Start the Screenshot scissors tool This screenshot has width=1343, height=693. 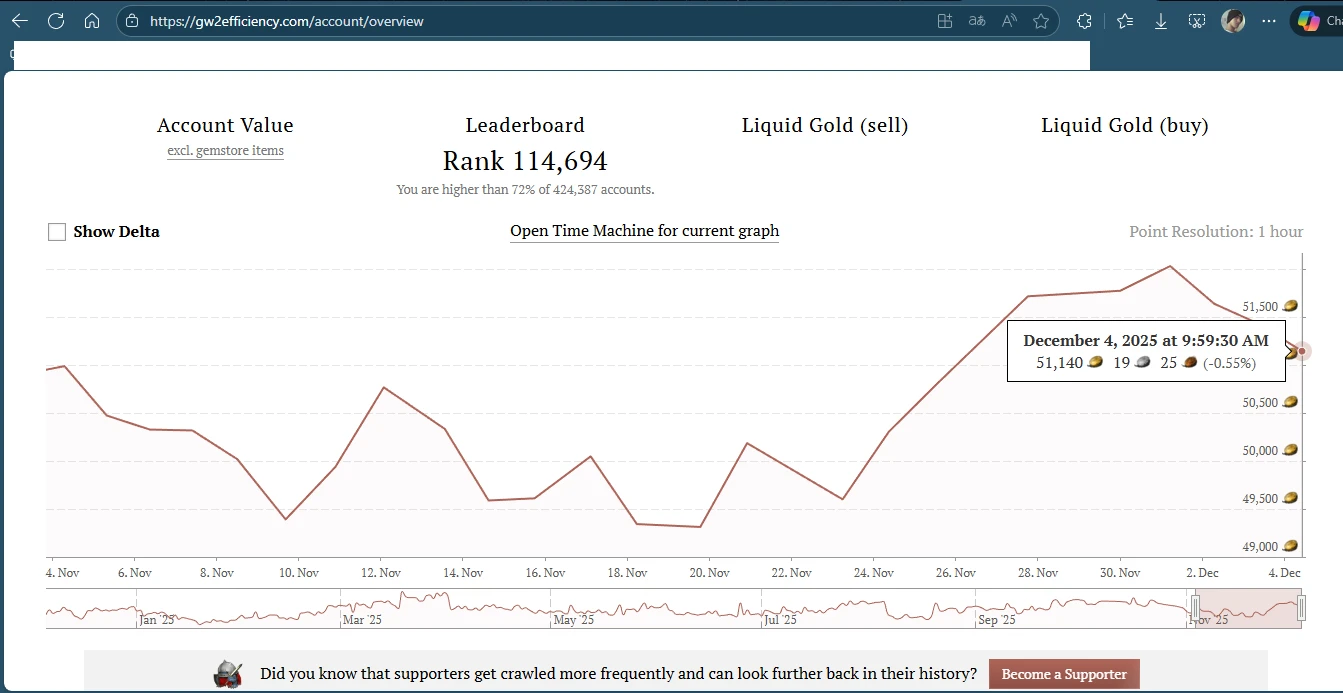(x=1197, y=21)
